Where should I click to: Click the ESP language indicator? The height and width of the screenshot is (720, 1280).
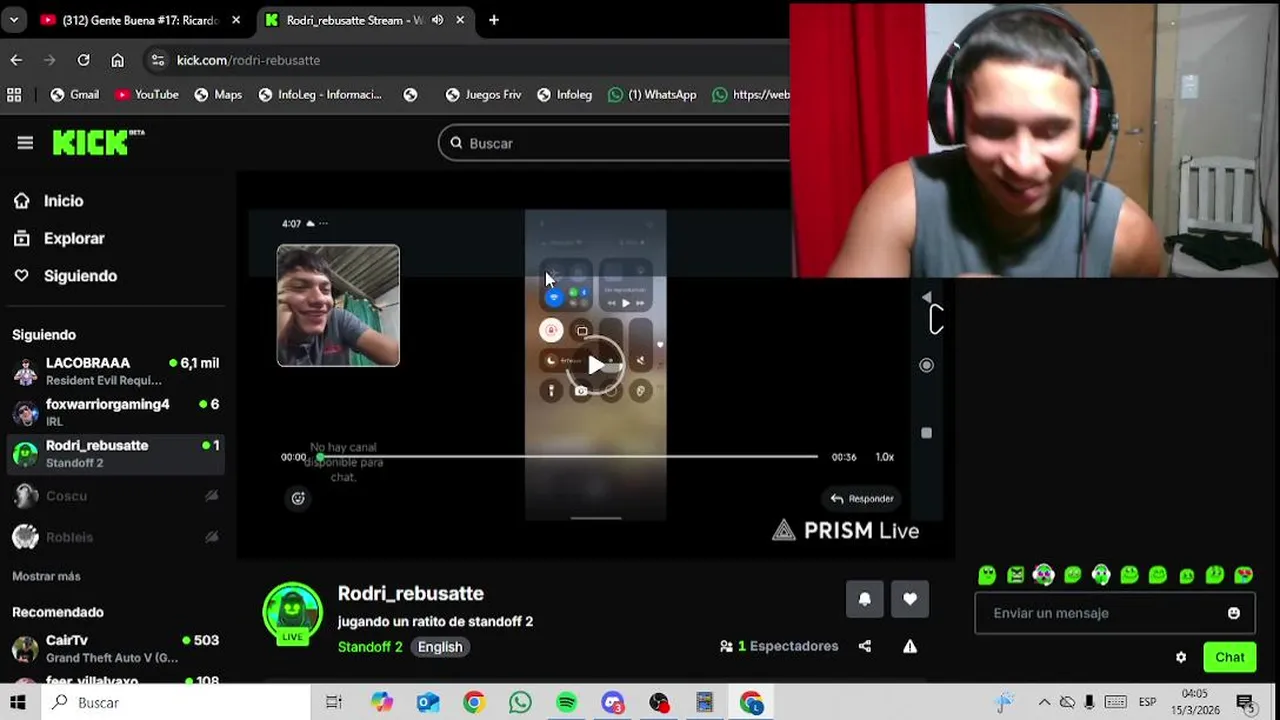[1147, 702]
